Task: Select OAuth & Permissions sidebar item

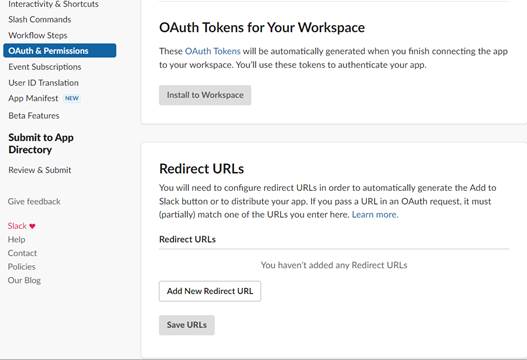Action: click(x=60, y=51)
